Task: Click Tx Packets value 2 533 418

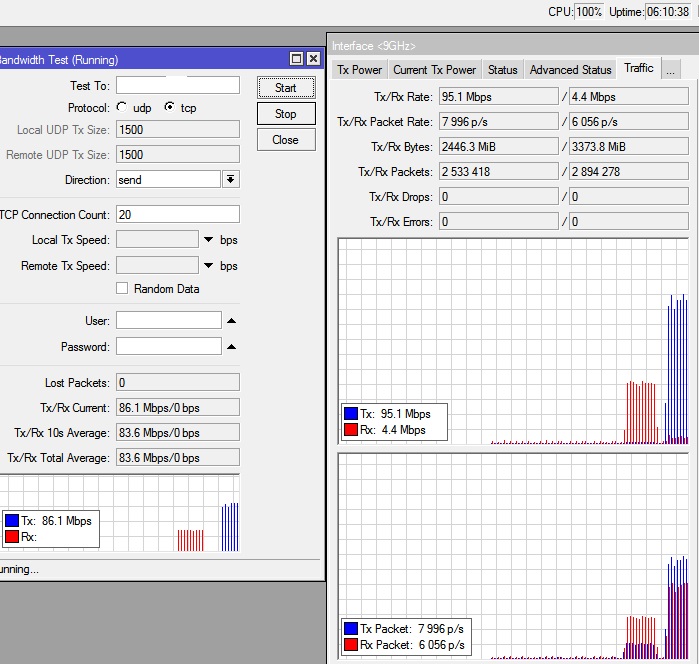Action: pyautogui.click(x=498, y=171)
